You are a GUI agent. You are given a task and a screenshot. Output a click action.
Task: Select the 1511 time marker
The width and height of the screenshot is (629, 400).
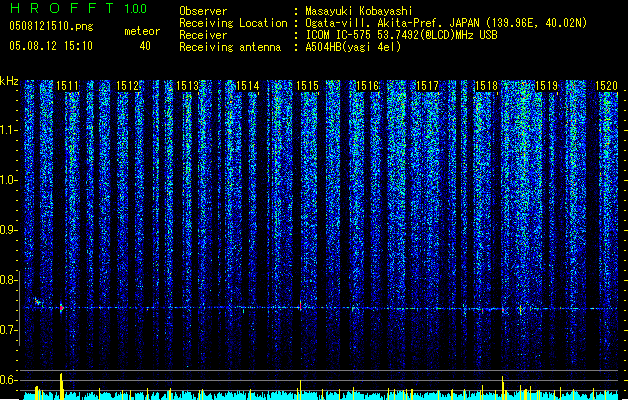click(67, 86)
